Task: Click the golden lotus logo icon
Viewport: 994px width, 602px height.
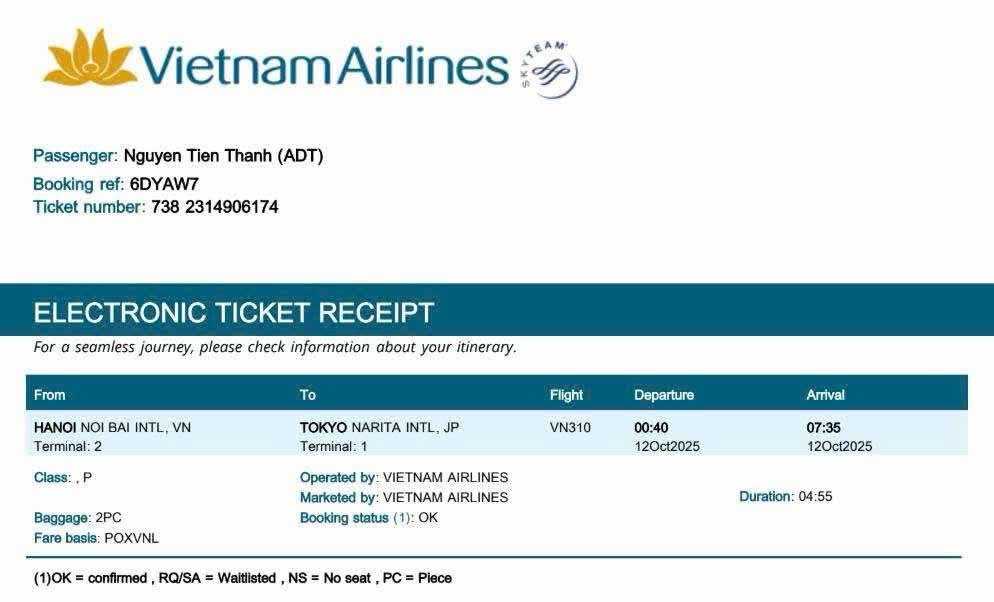Action: click(x=89, y=59)
